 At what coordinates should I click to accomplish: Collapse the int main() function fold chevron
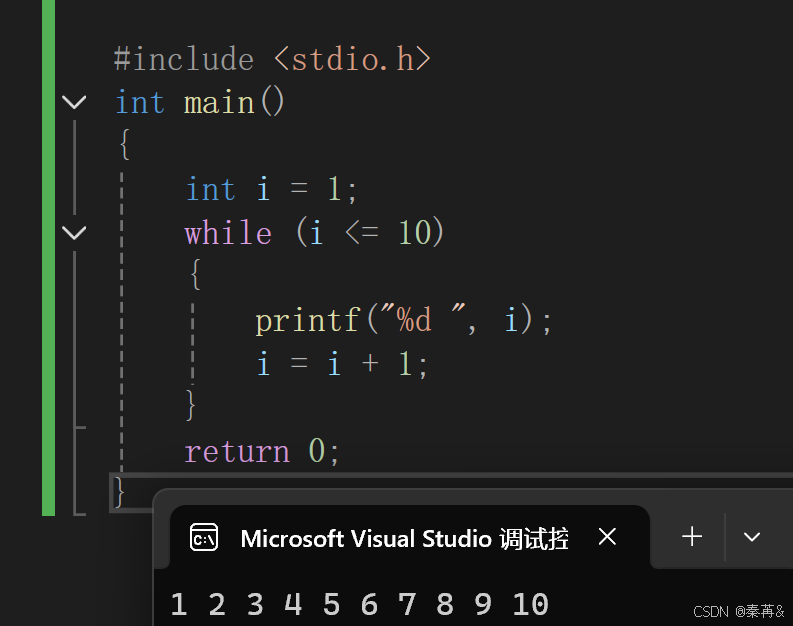click(74, 102)
